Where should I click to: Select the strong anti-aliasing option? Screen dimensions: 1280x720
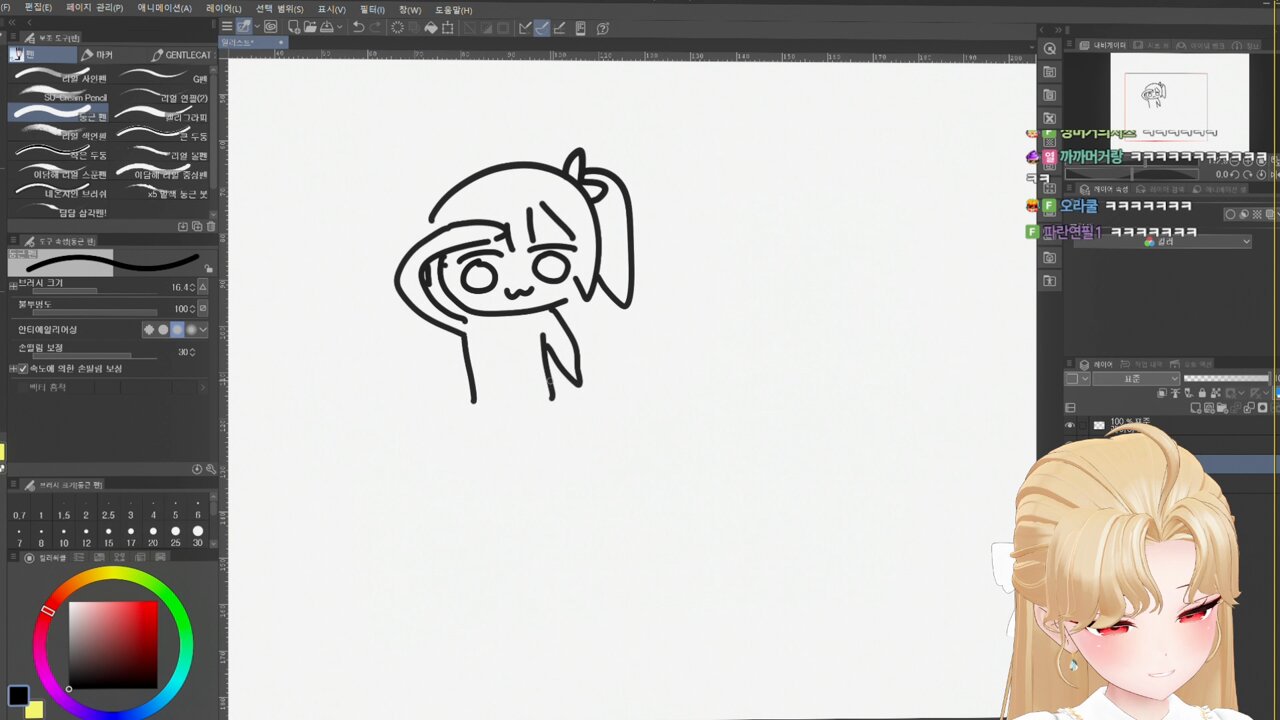pyautogui.click(x=190, y=329)
